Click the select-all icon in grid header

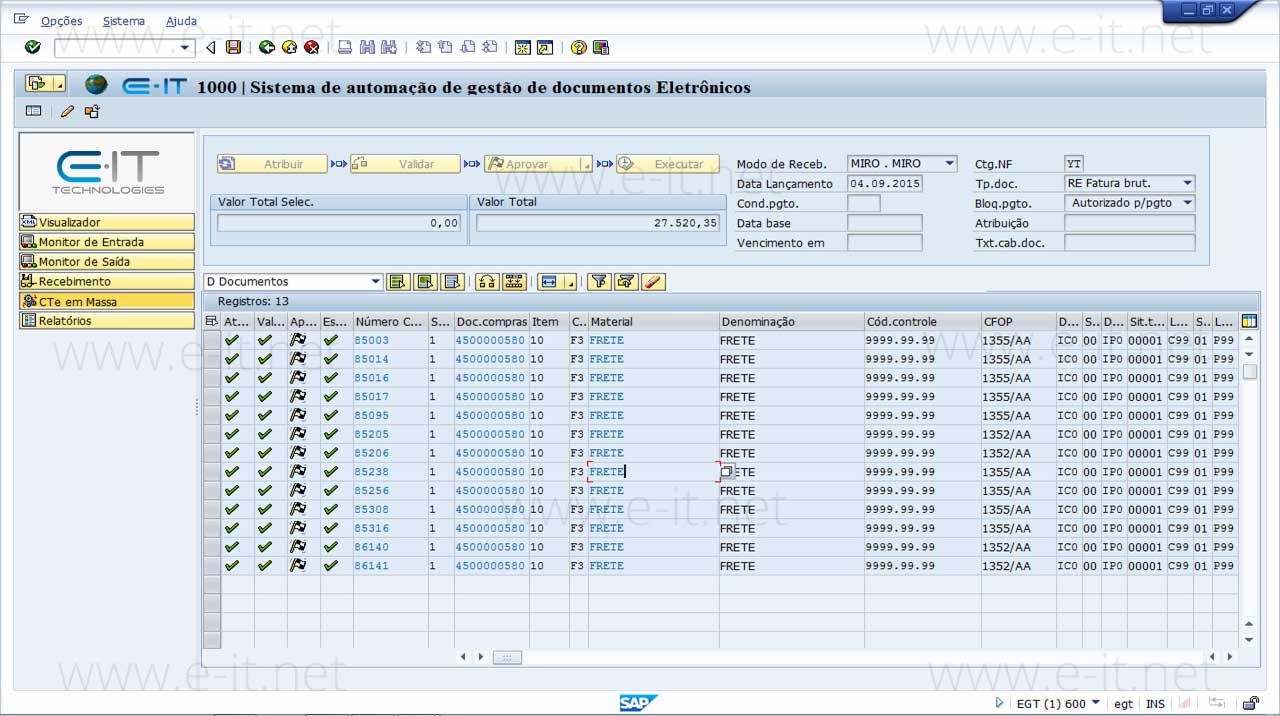click(x=211, y=321)
